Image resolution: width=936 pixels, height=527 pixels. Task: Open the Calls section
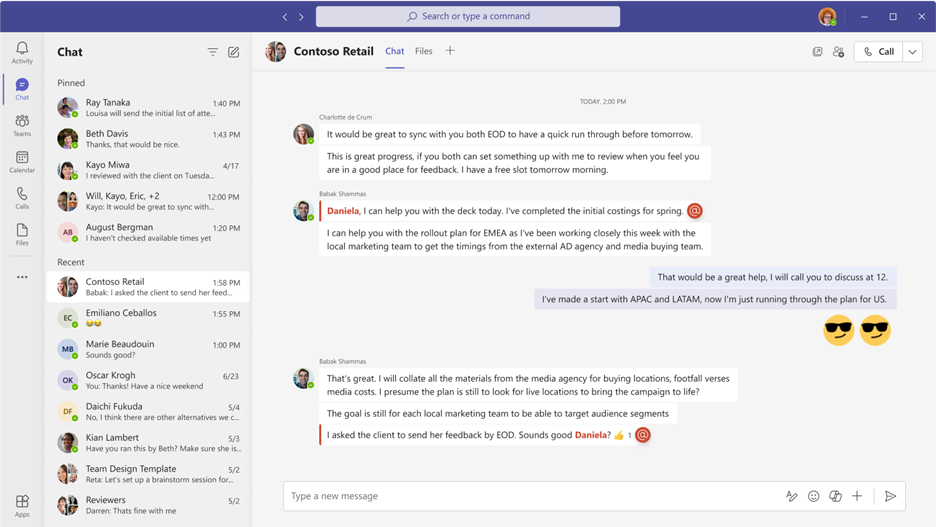[22, 198]
